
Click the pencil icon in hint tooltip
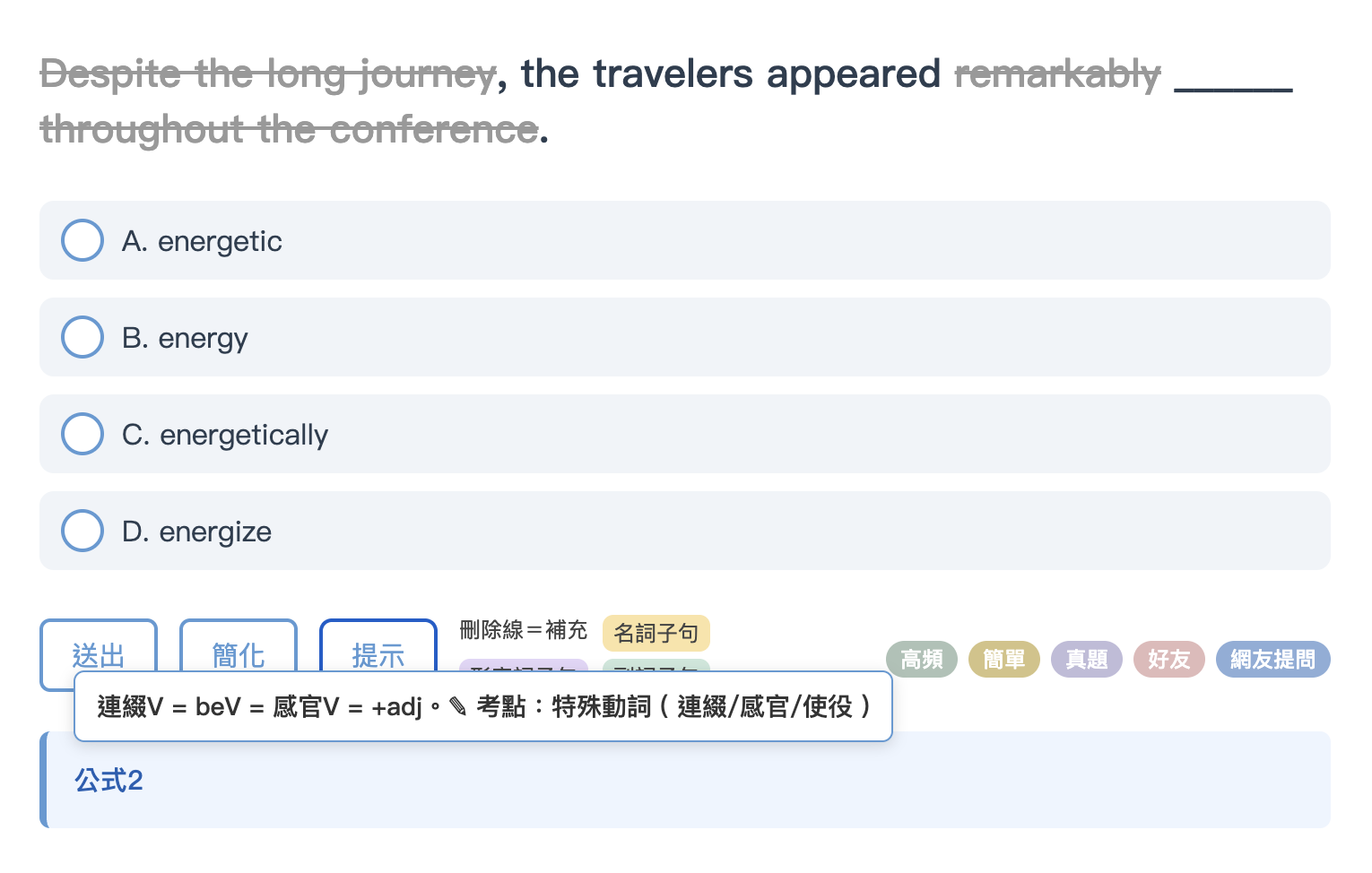(x=457, y=707)
